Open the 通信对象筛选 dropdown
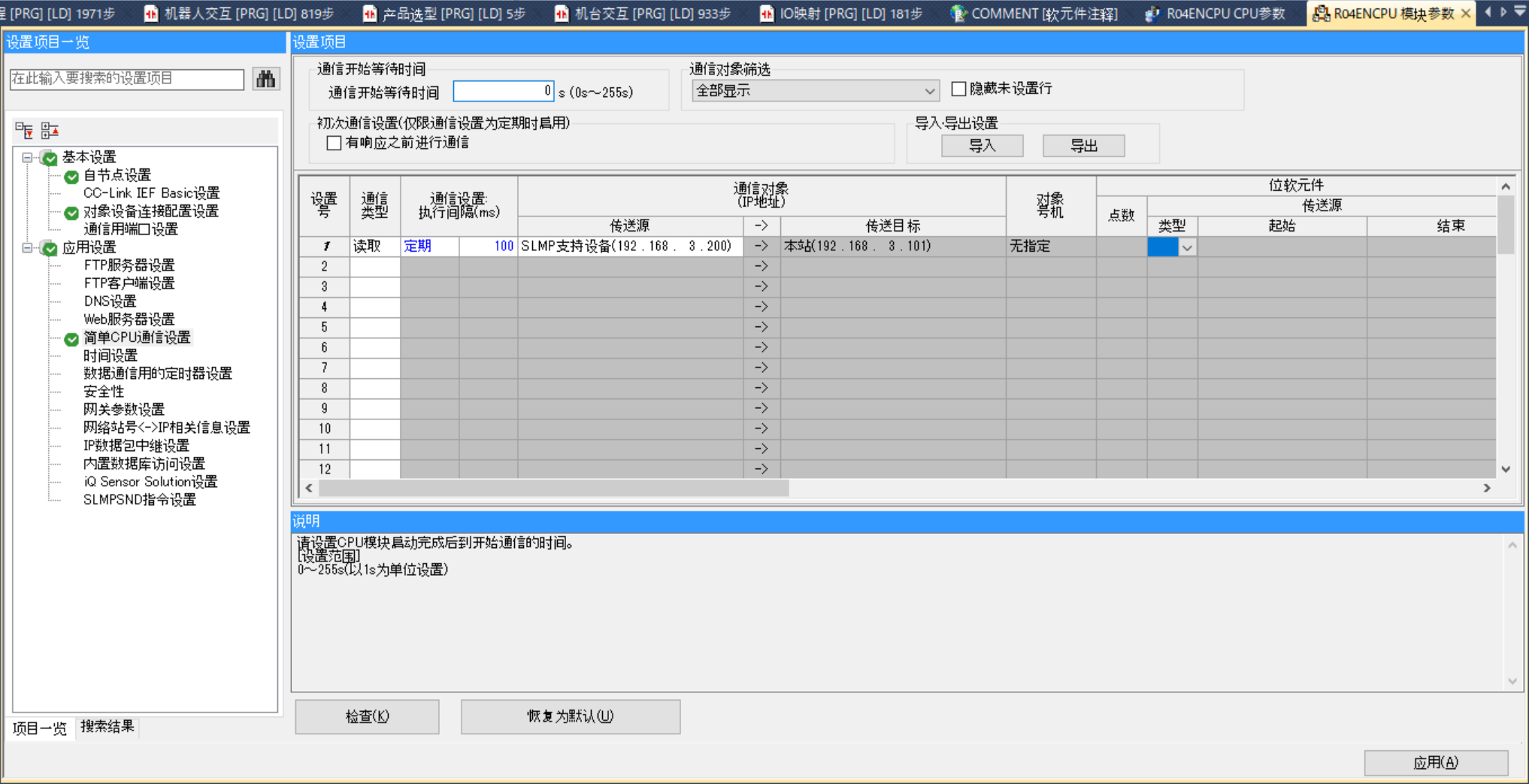The image size is (1529, 784). (929, 91)
